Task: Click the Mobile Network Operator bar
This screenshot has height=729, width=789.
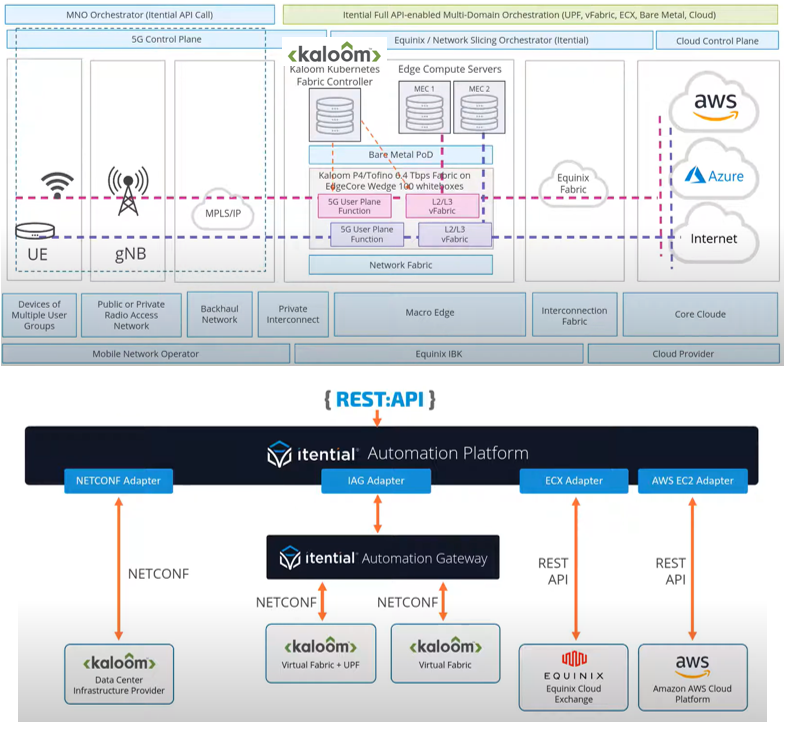Action: click(x=146, y=354)
